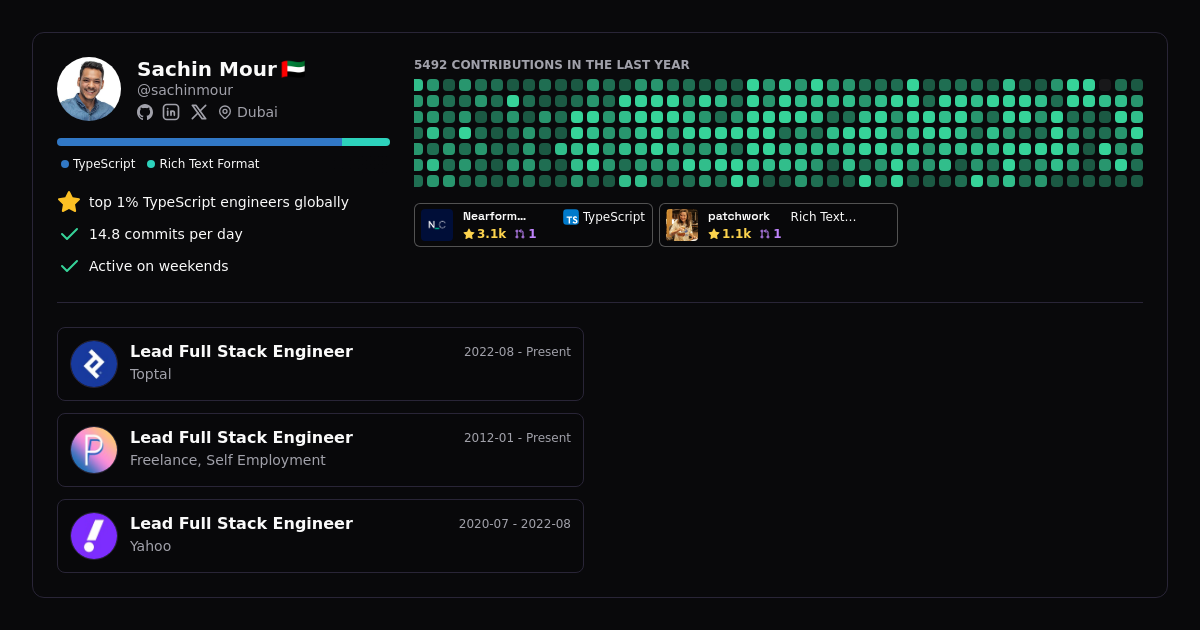
Task: Open the GitHub profile icon
Action: coord(145,112)
